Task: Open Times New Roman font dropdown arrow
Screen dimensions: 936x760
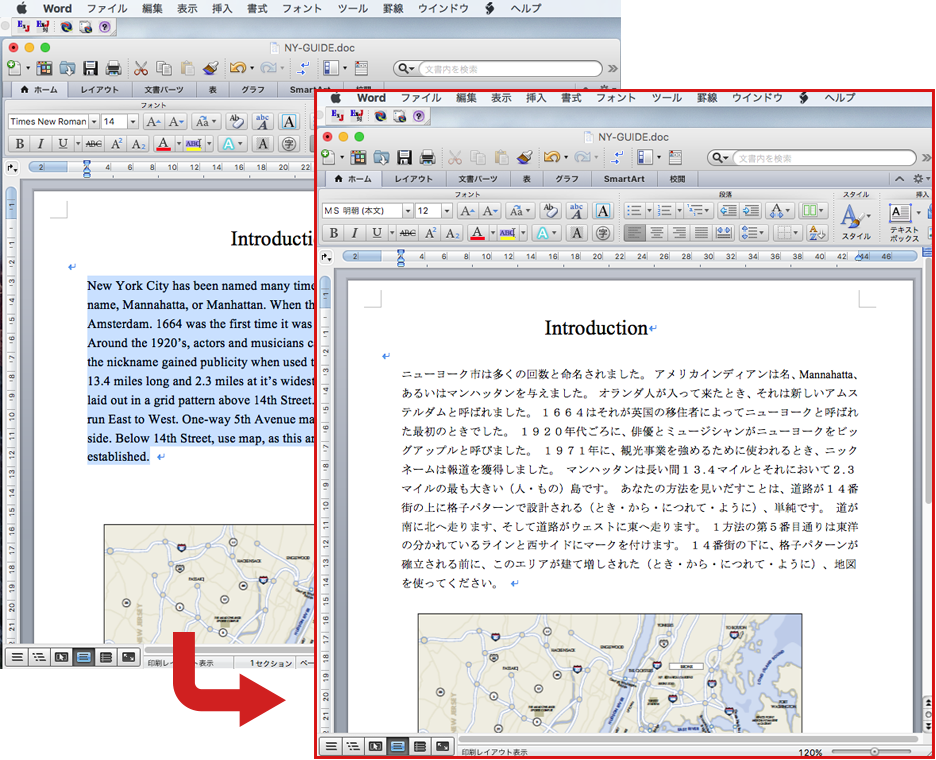Action: click(94, 122)
